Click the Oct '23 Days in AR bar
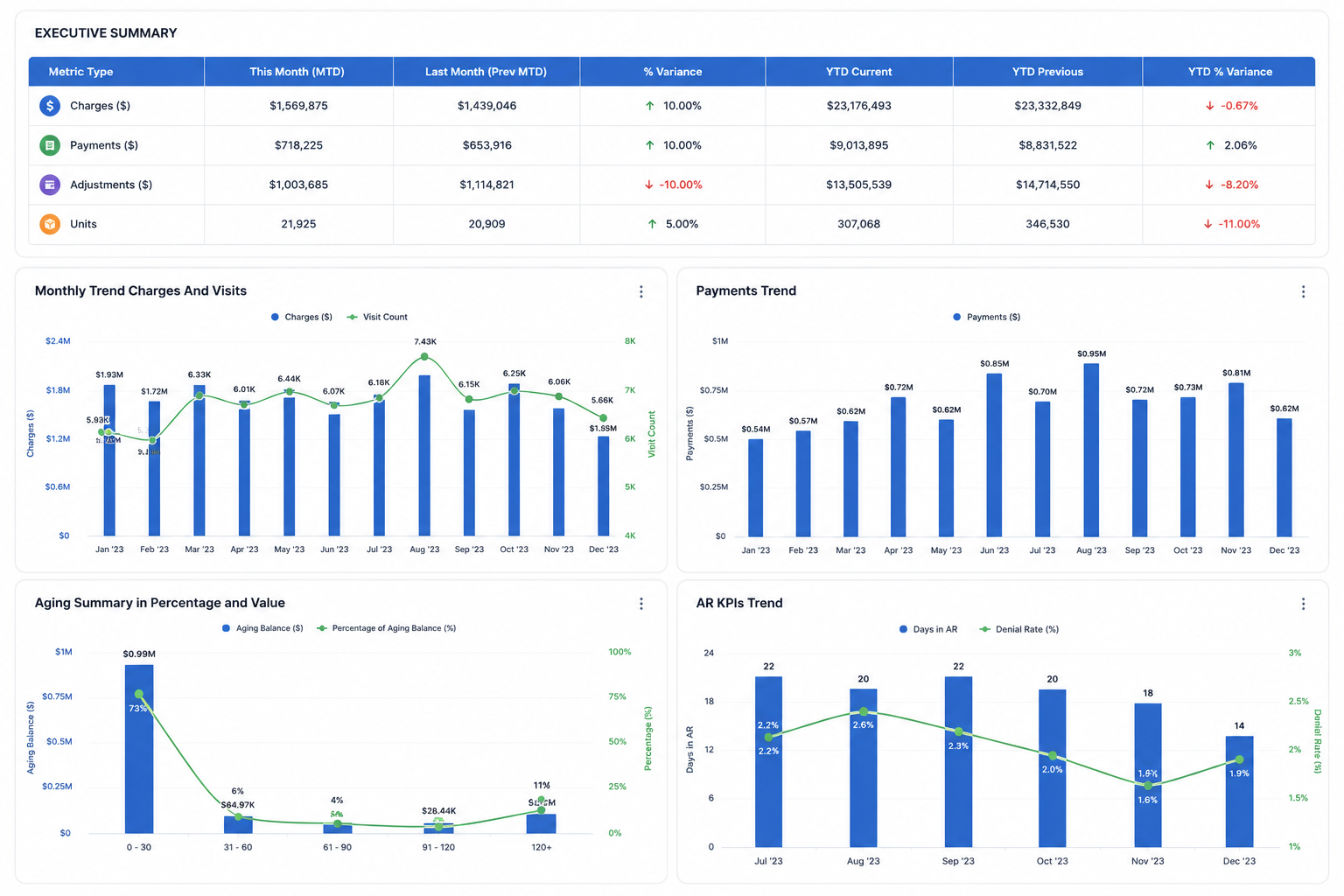This screenshot has height=896, width=1344. [x=1052, y=767]
